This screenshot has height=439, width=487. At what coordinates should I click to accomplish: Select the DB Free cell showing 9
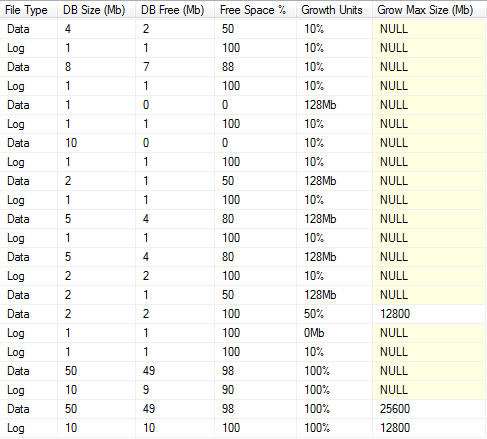pyautogui.click(x=175, y=390)
